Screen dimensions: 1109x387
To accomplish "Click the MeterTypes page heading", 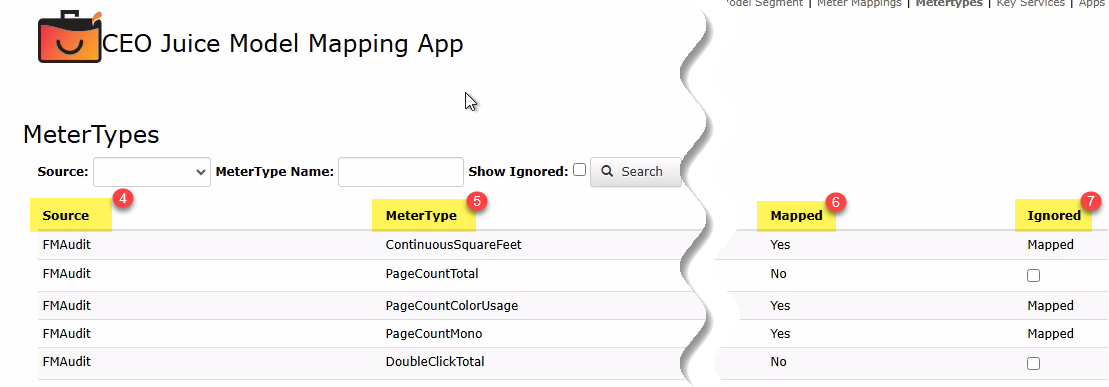I will click(91, 134).
